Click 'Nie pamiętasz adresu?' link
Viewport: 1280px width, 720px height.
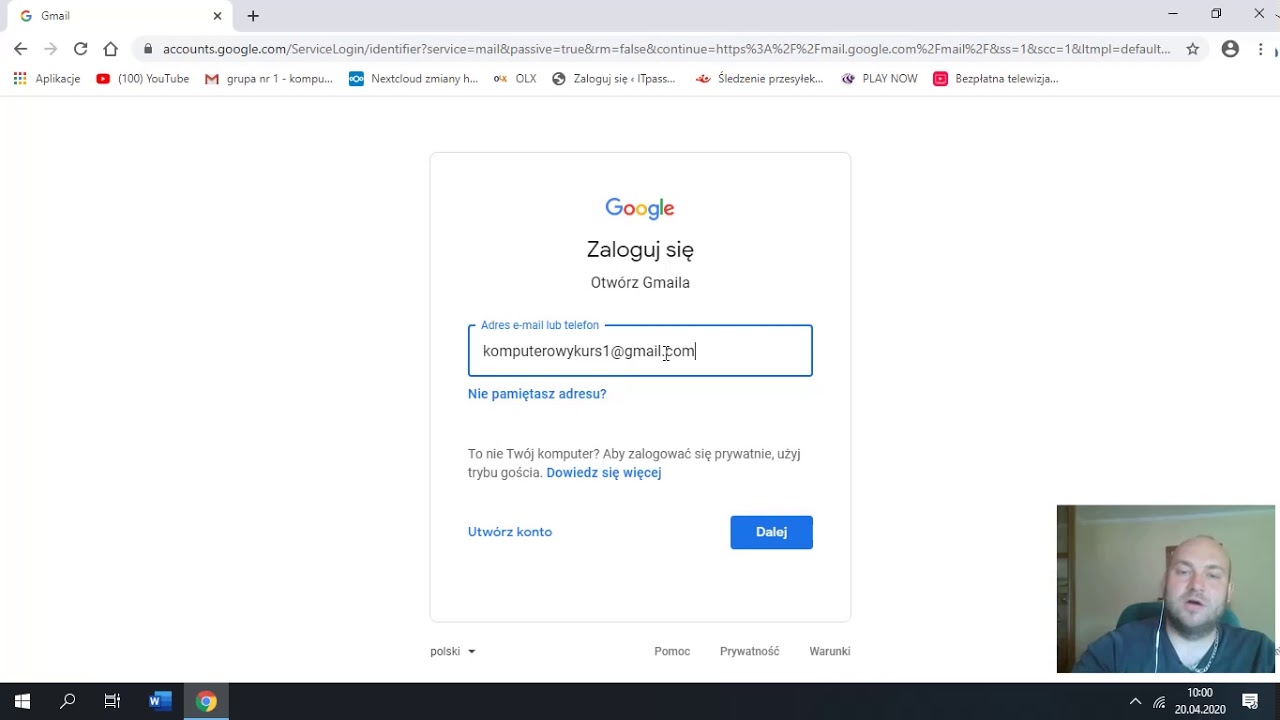537,394
